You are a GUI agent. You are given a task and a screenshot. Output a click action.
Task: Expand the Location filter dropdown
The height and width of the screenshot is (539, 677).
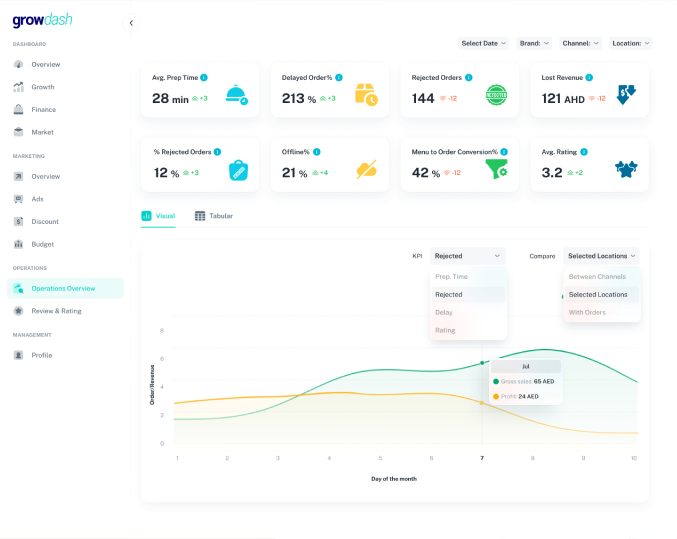coord(630,43)
